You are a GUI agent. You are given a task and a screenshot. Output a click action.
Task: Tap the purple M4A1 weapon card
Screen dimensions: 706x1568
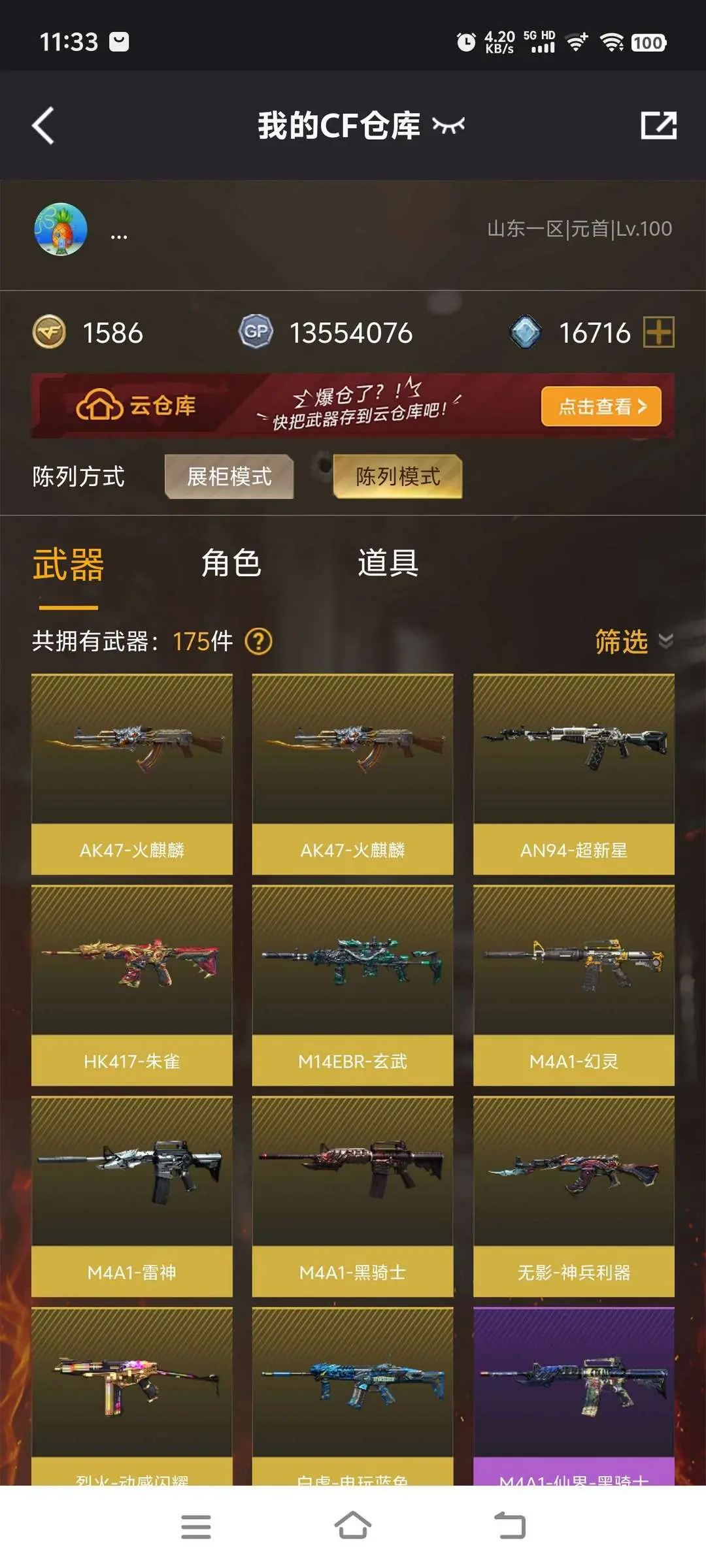tap(574, 1396)
